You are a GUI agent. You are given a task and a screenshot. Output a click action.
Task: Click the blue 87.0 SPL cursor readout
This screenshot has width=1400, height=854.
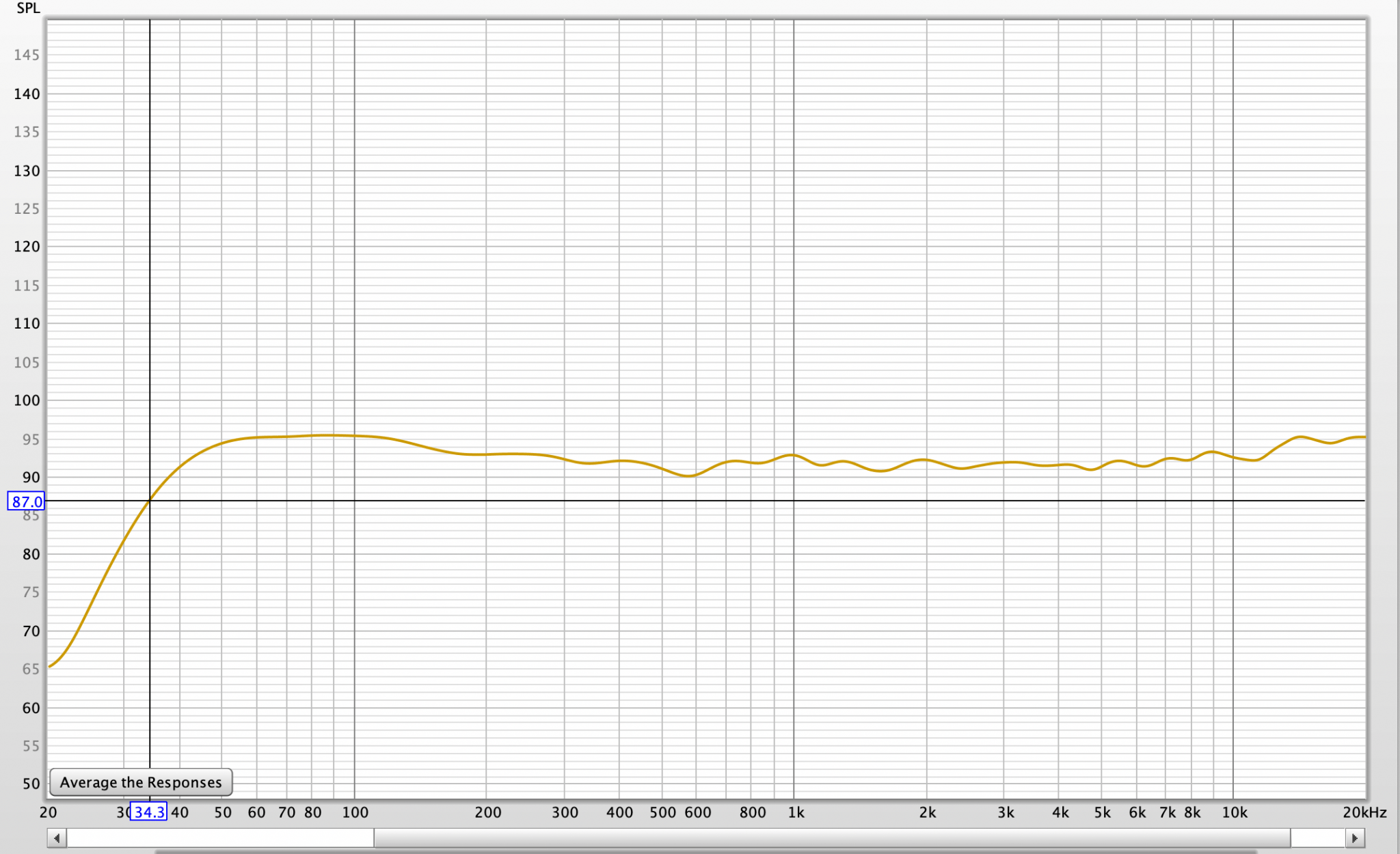[x=26, y=501]
